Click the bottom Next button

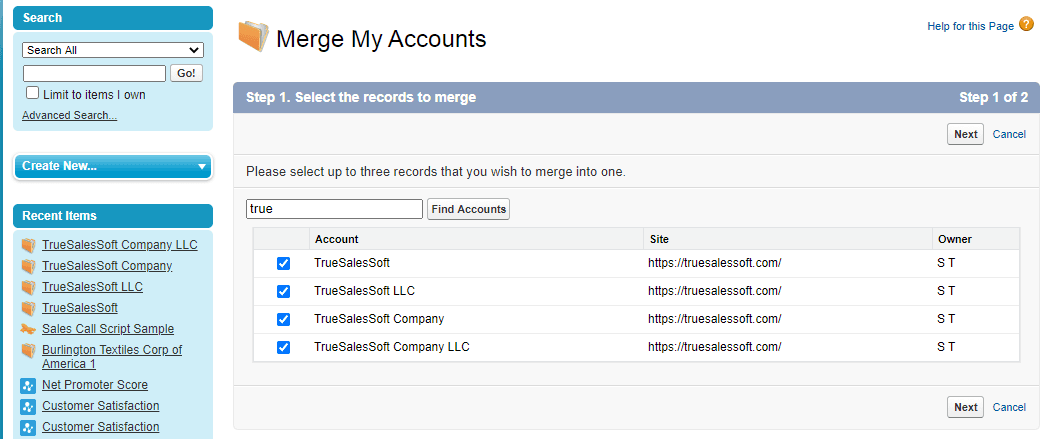click(x=965, y=408)
